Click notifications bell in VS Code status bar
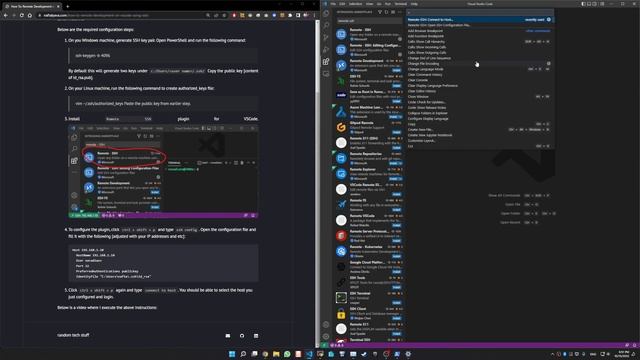Screen dimensions: 640x360 634,345
